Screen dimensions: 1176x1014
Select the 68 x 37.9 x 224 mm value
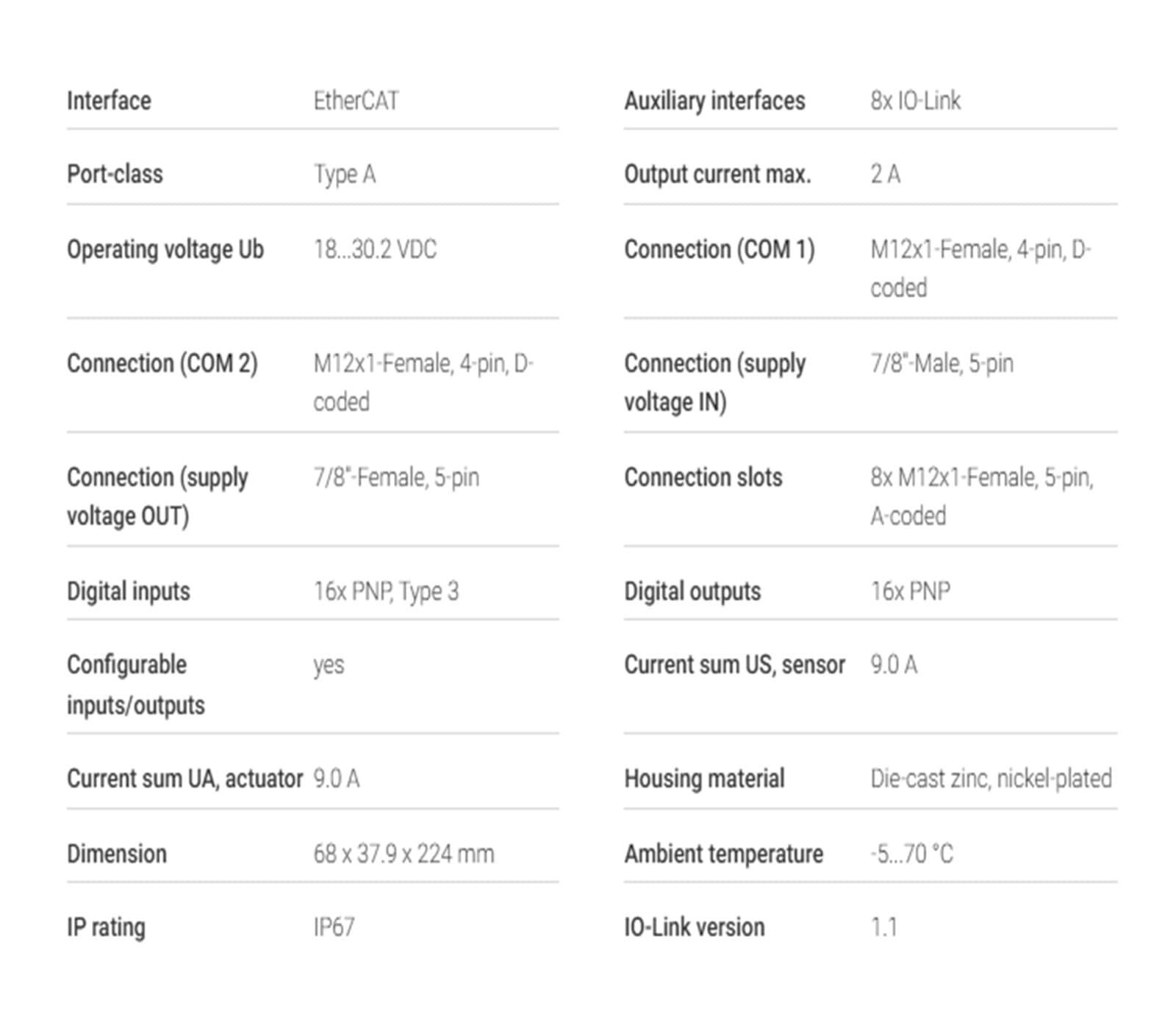(404, 854)
